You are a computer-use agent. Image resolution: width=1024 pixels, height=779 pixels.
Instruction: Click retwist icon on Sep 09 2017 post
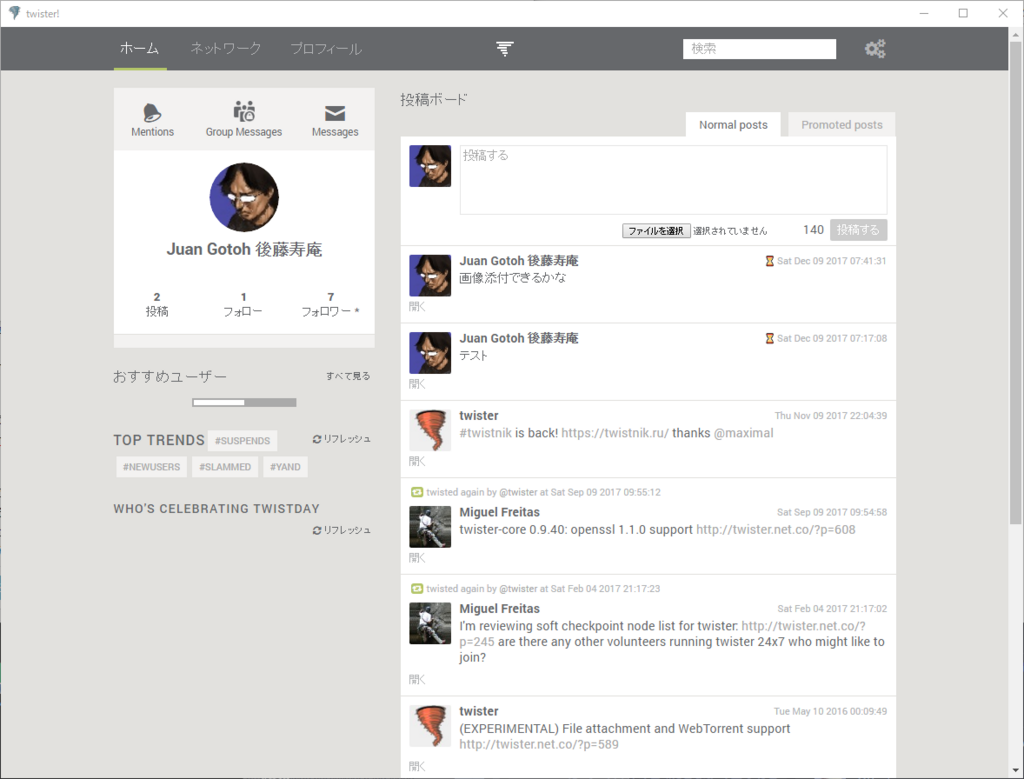[x=417, y=492]
